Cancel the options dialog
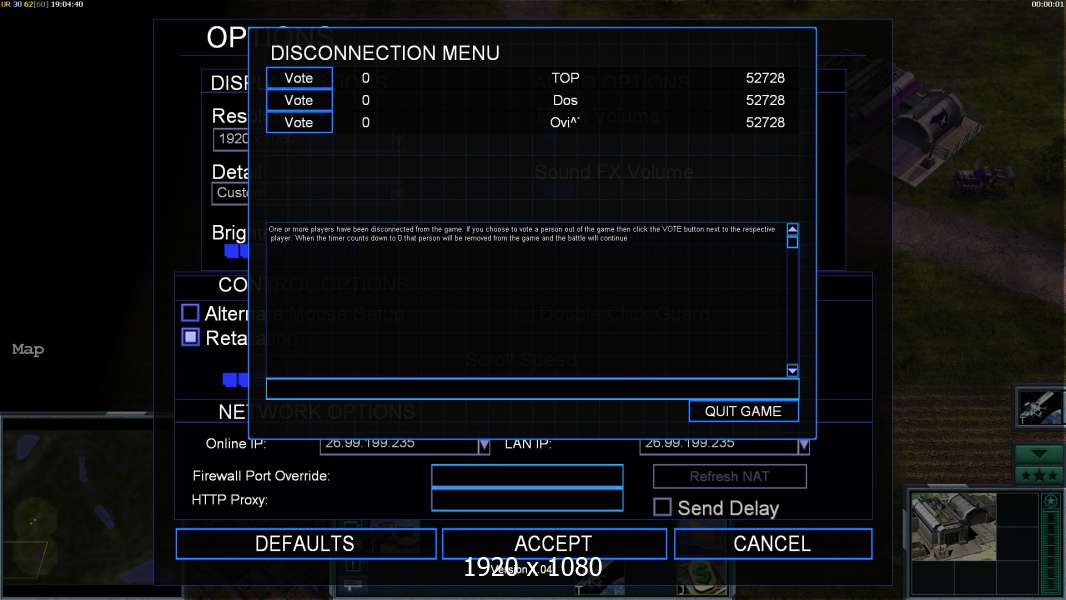This screenshot has height=600, width=1066. pos(772,544)
